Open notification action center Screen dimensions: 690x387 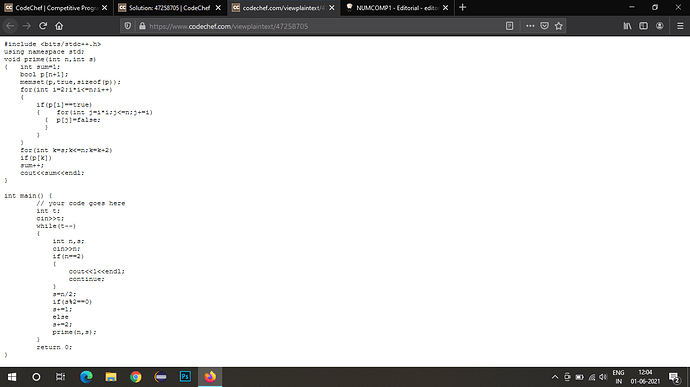pyautogui.click(x=675, y=377)
